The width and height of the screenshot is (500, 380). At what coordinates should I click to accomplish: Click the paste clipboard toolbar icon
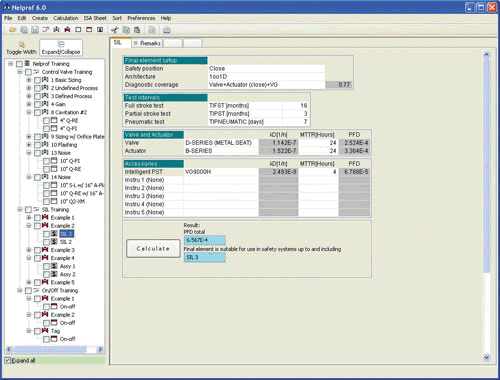[x=137, y=30]
